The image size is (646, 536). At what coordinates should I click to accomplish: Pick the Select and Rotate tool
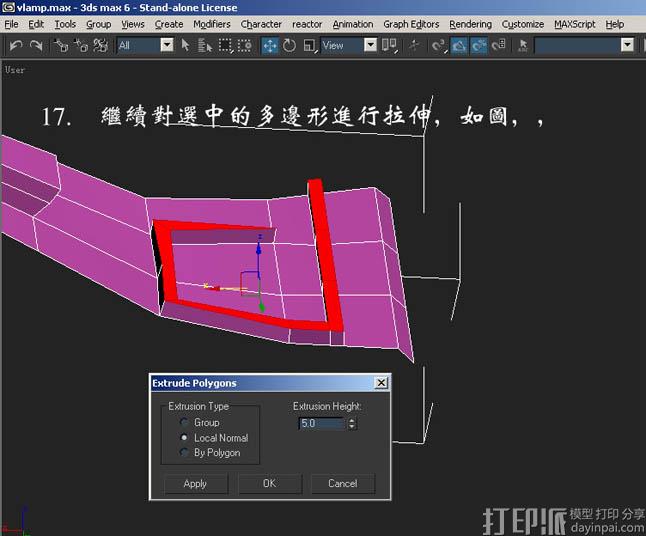(x=289, y=45)
